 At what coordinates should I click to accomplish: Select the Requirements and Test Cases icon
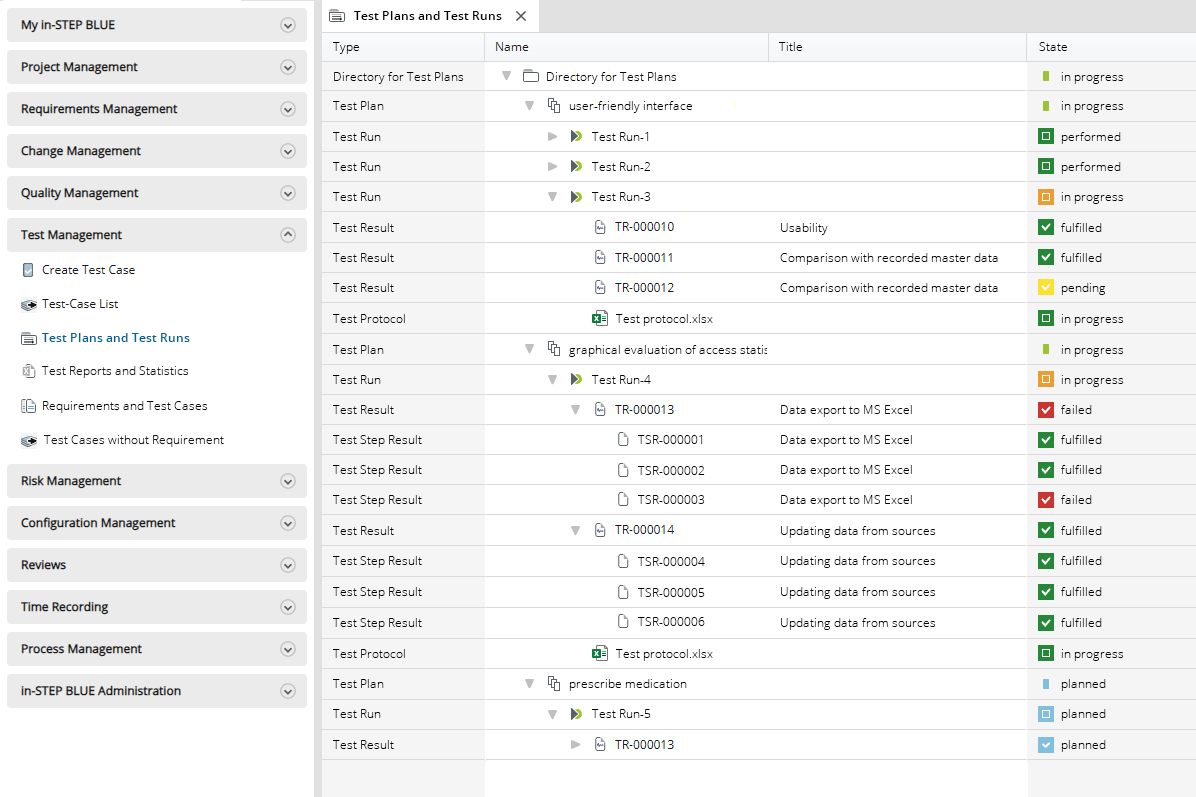click(29, 405)
